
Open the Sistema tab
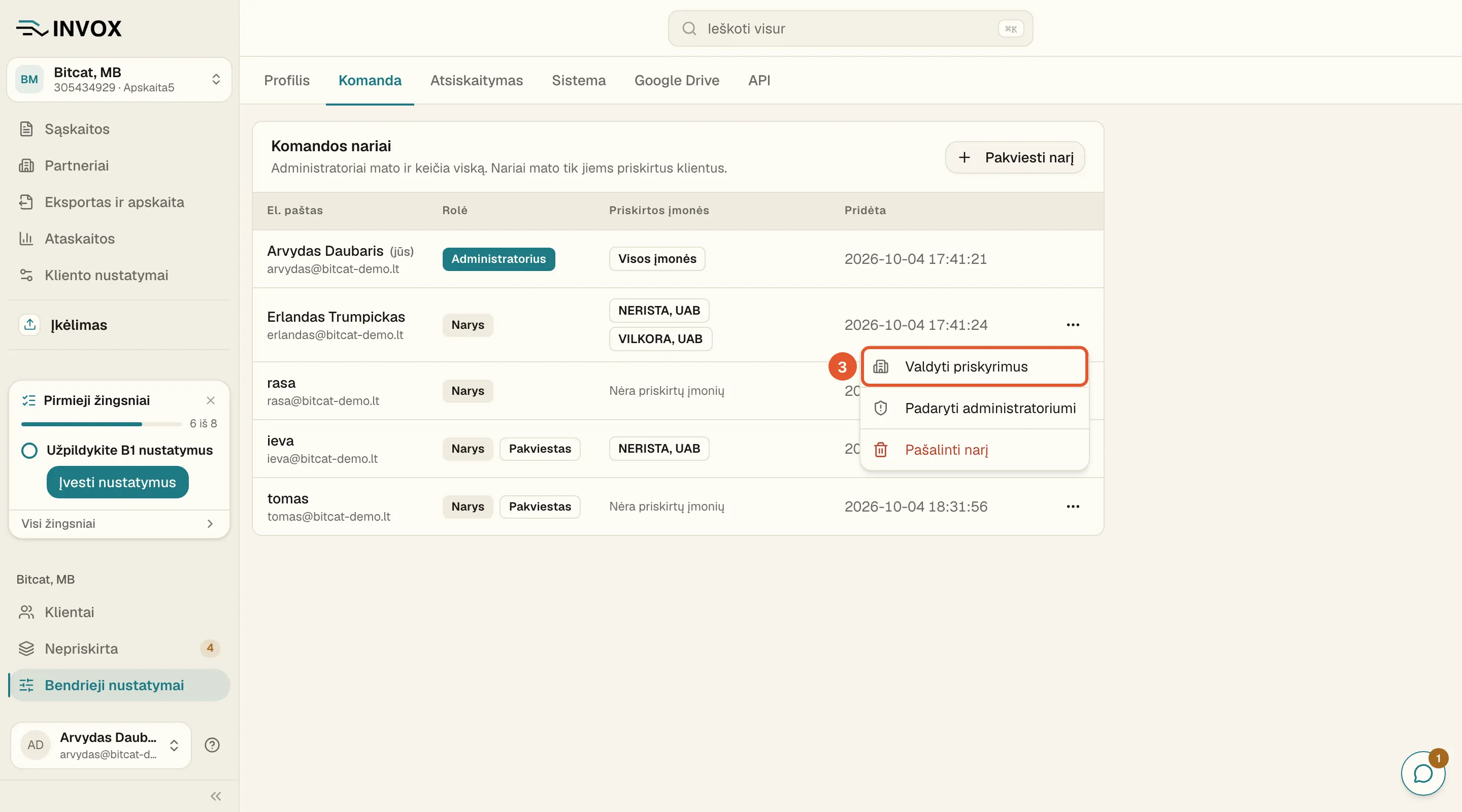coord(579,81)
